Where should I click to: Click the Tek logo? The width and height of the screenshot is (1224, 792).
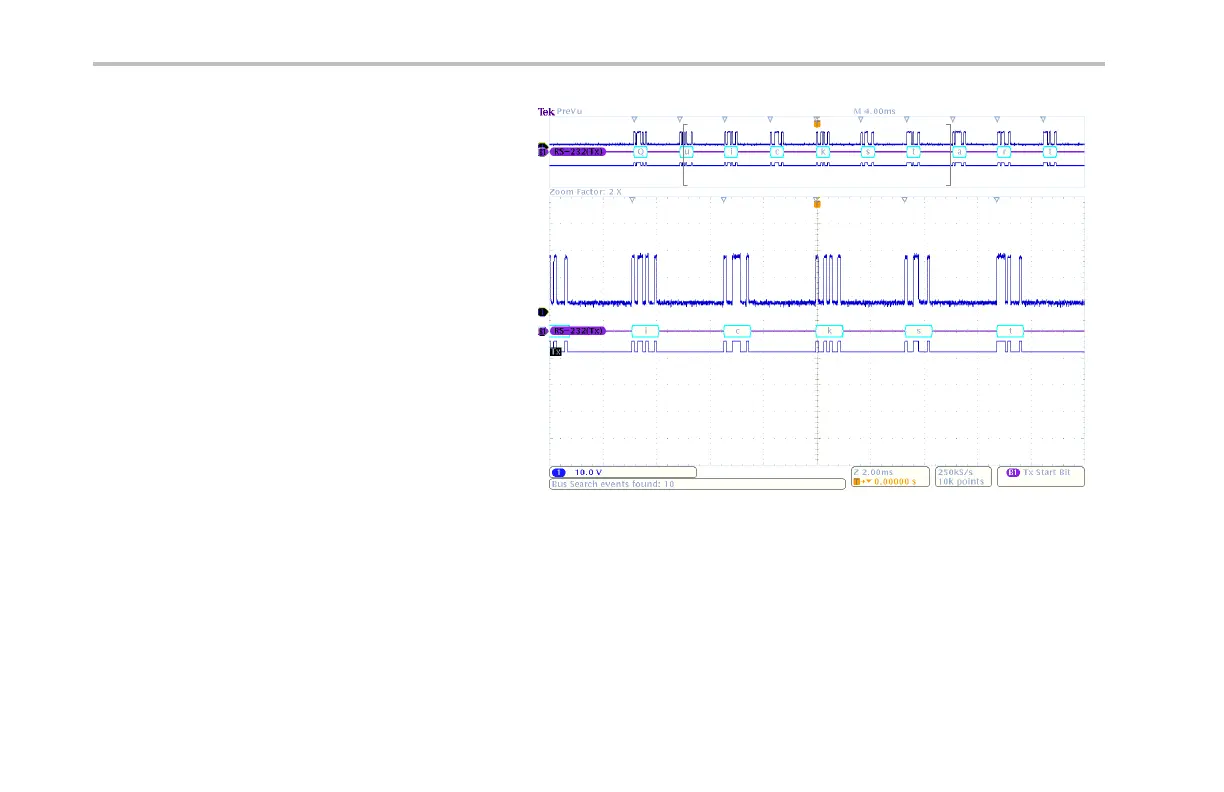(x=546, y=111)
